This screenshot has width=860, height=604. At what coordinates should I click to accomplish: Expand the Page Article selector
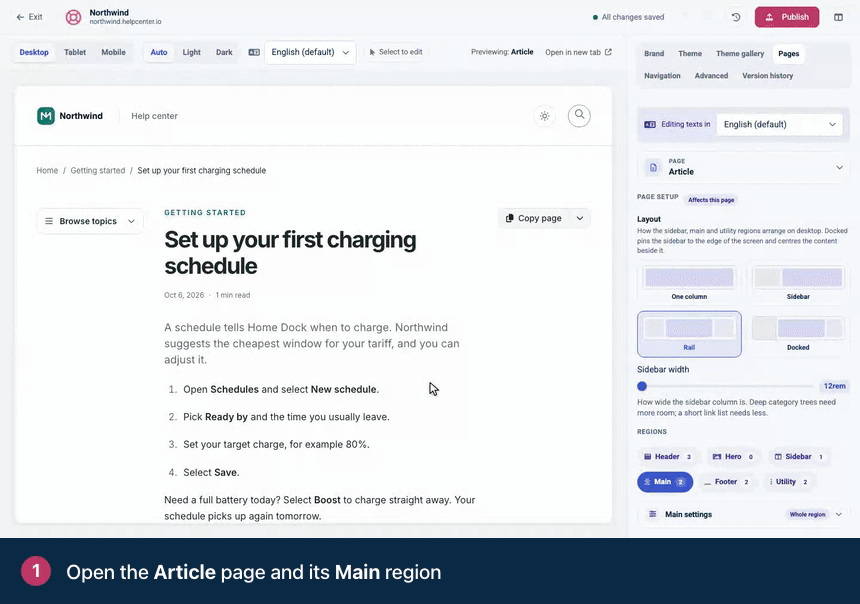coord(743,167)
